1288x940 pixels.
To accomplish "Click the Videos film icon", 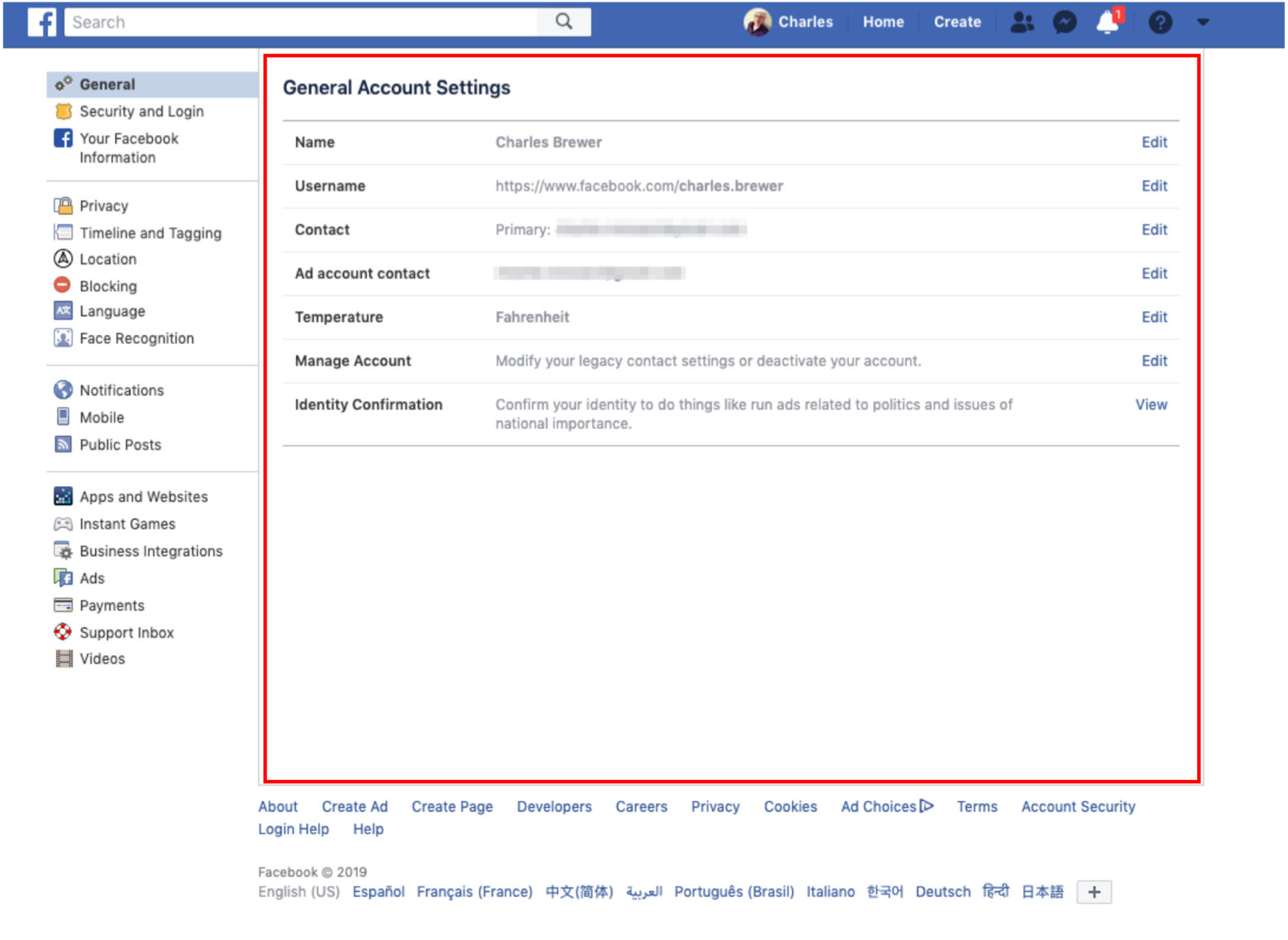I will [63, 659].
